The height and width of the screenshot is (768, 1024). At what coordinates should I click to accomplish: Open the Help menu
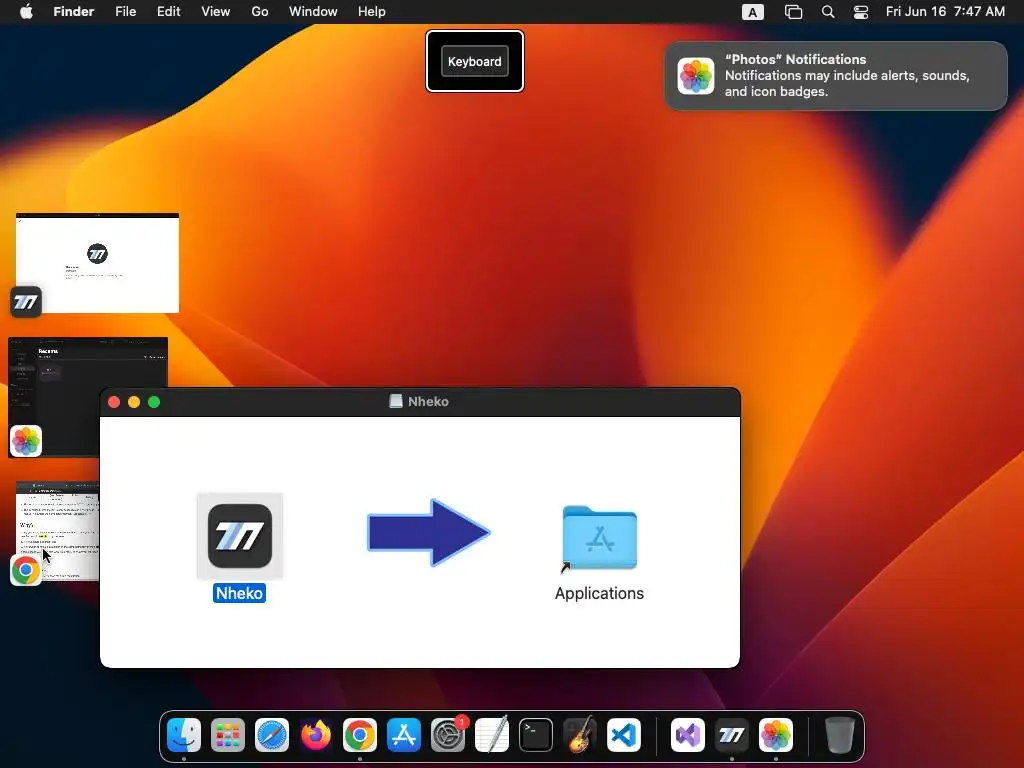[372, 12]
